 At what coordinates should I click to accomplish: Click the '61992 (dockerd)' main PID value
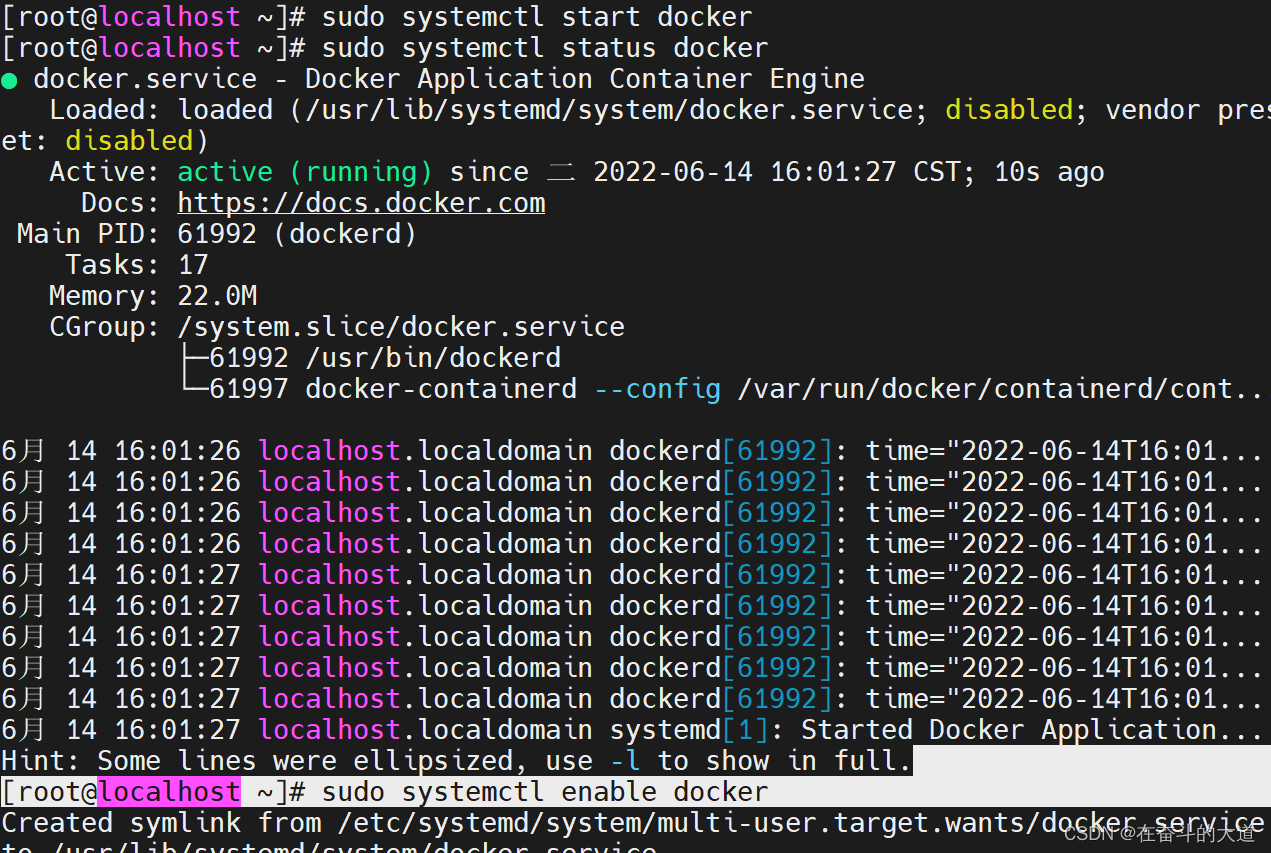pyautogui.click(x=297, y=234)
